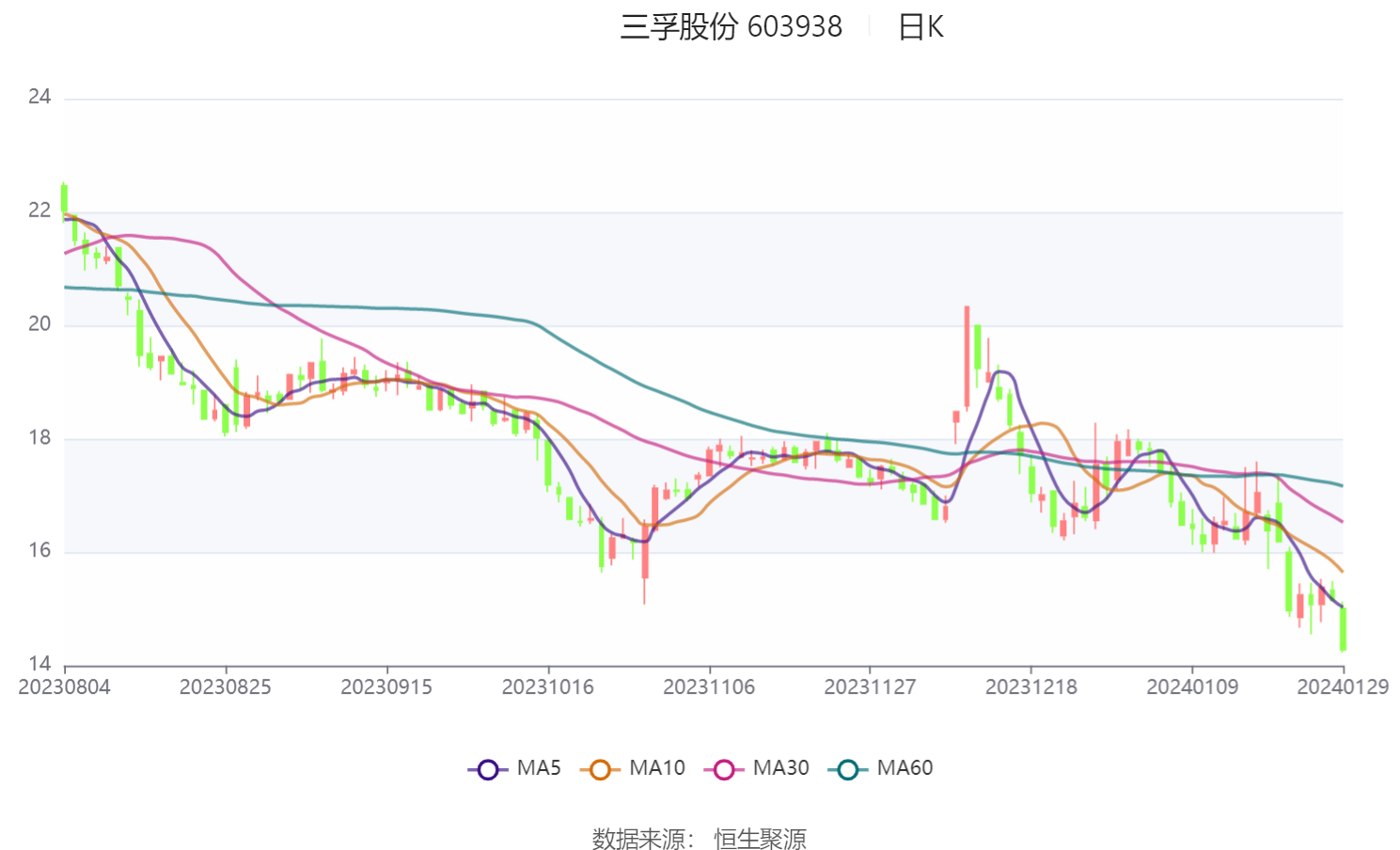The image size is (1400, 850).
Task: Click y-axis value 18
Action: (39, 438)
